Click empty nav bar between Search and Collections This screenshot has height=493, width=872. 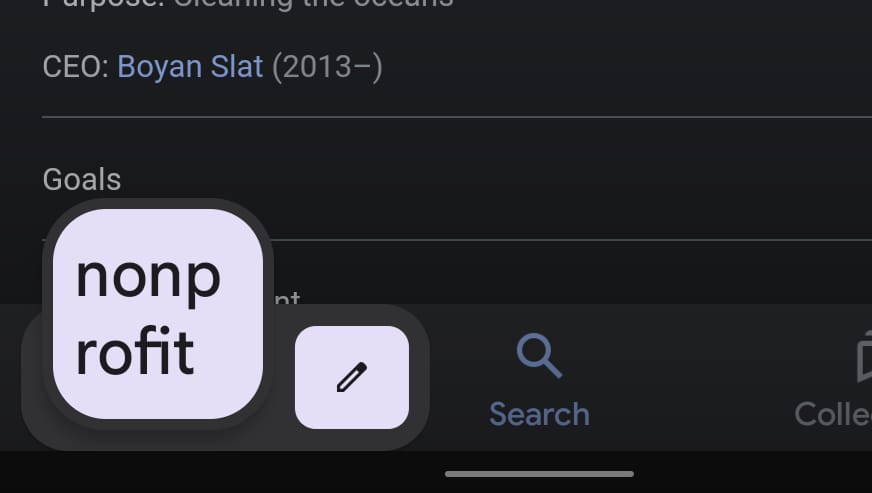(690, 378)
